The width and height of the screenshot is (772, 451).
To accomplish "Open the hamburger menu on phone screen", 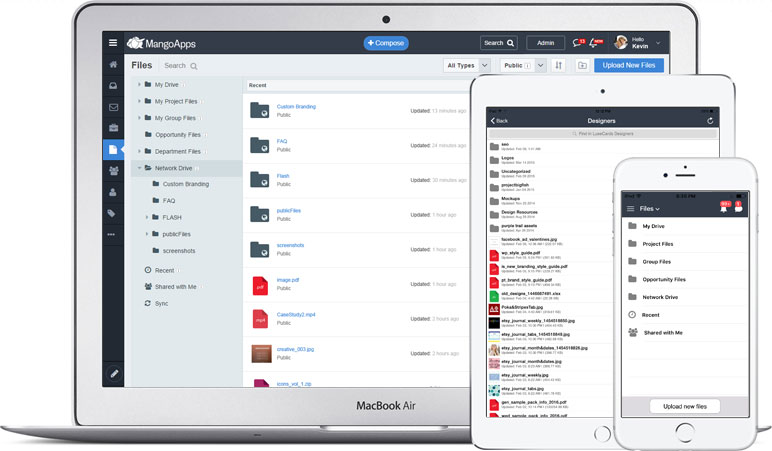I will [x=630, y=209].
